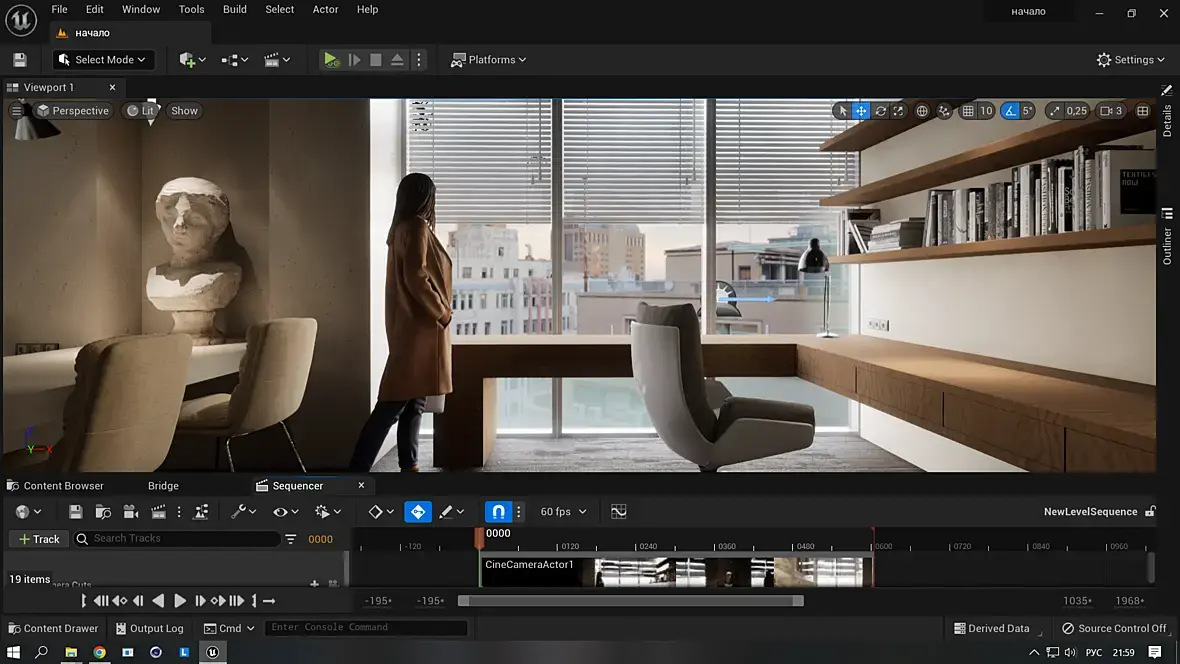Select the translate (move) gizmo tool
This screenshot has width=1180, height=664.
[861, 111]
